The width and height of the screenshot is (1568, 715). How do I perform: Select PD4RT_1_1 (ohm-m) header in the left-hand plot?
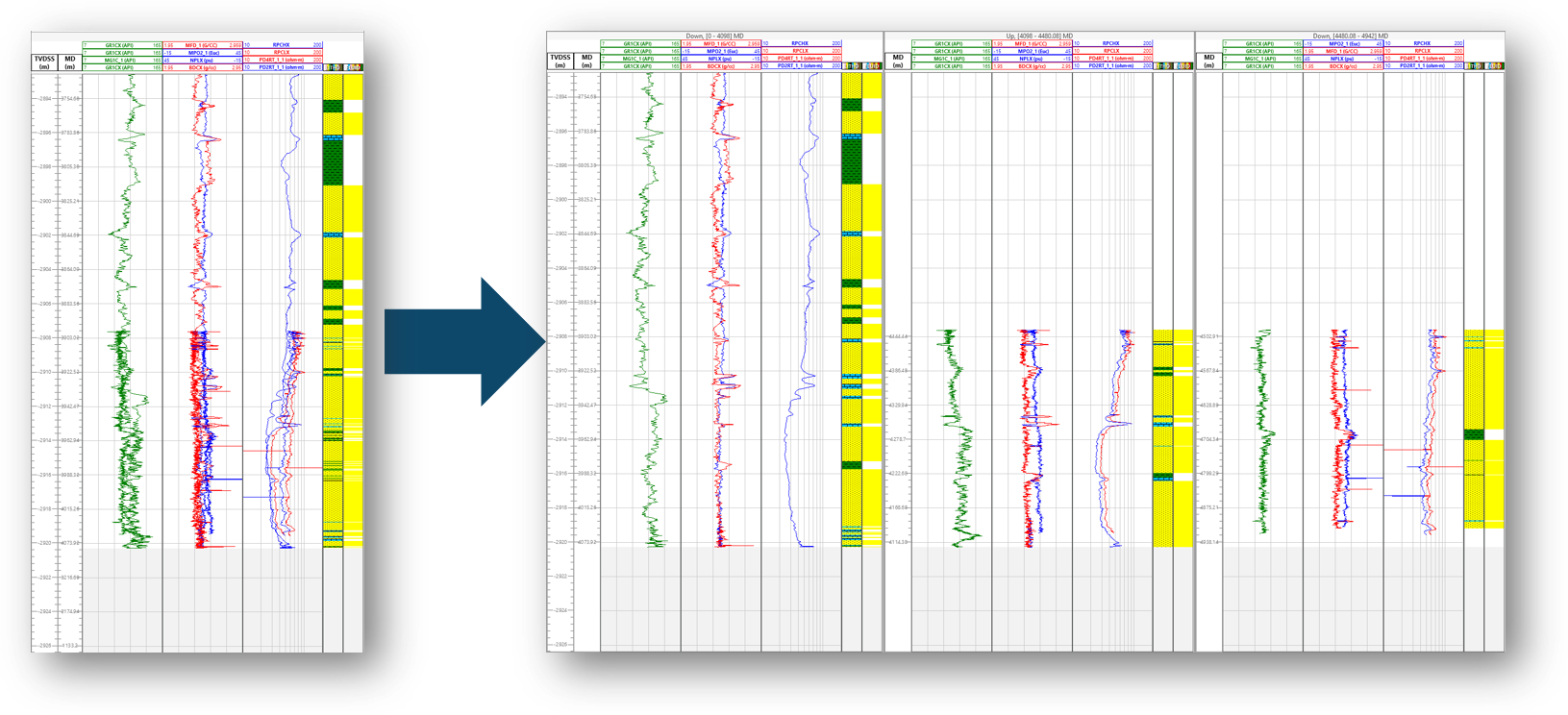click(283, 60)
